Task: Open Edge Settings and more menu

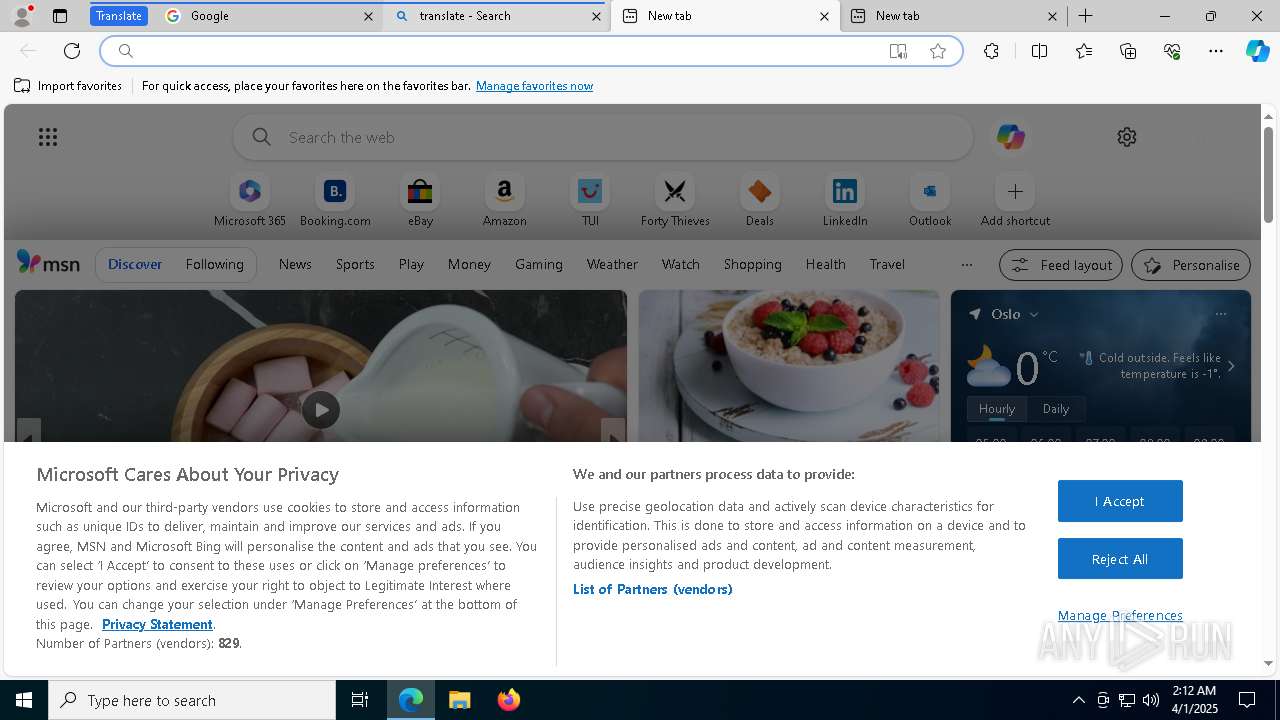Action: coord(1216,52)
